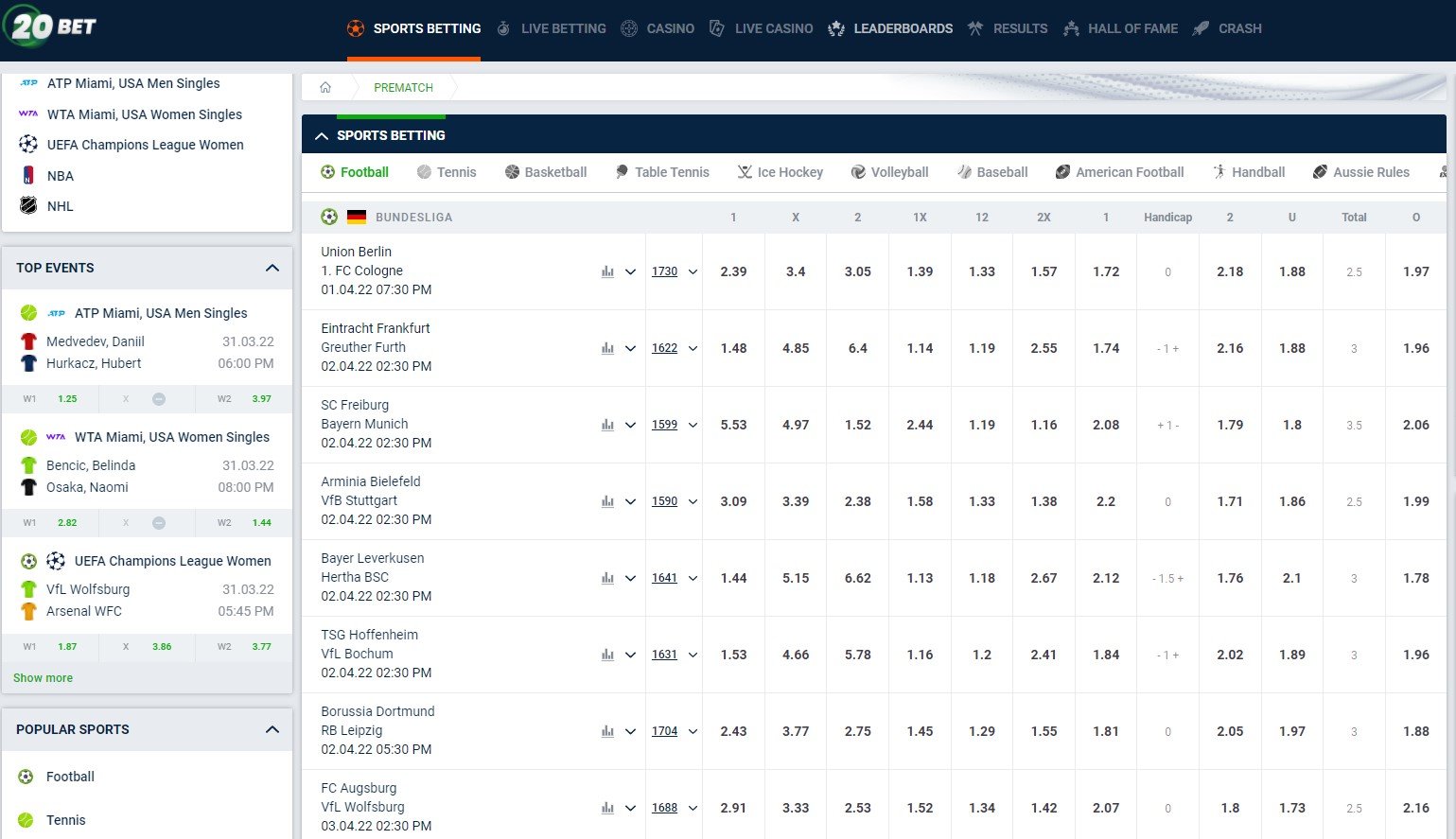Screen dimensions: 1456x839
Task: Open Tennis in Popular Sports
Action: [x=65, y=820]
